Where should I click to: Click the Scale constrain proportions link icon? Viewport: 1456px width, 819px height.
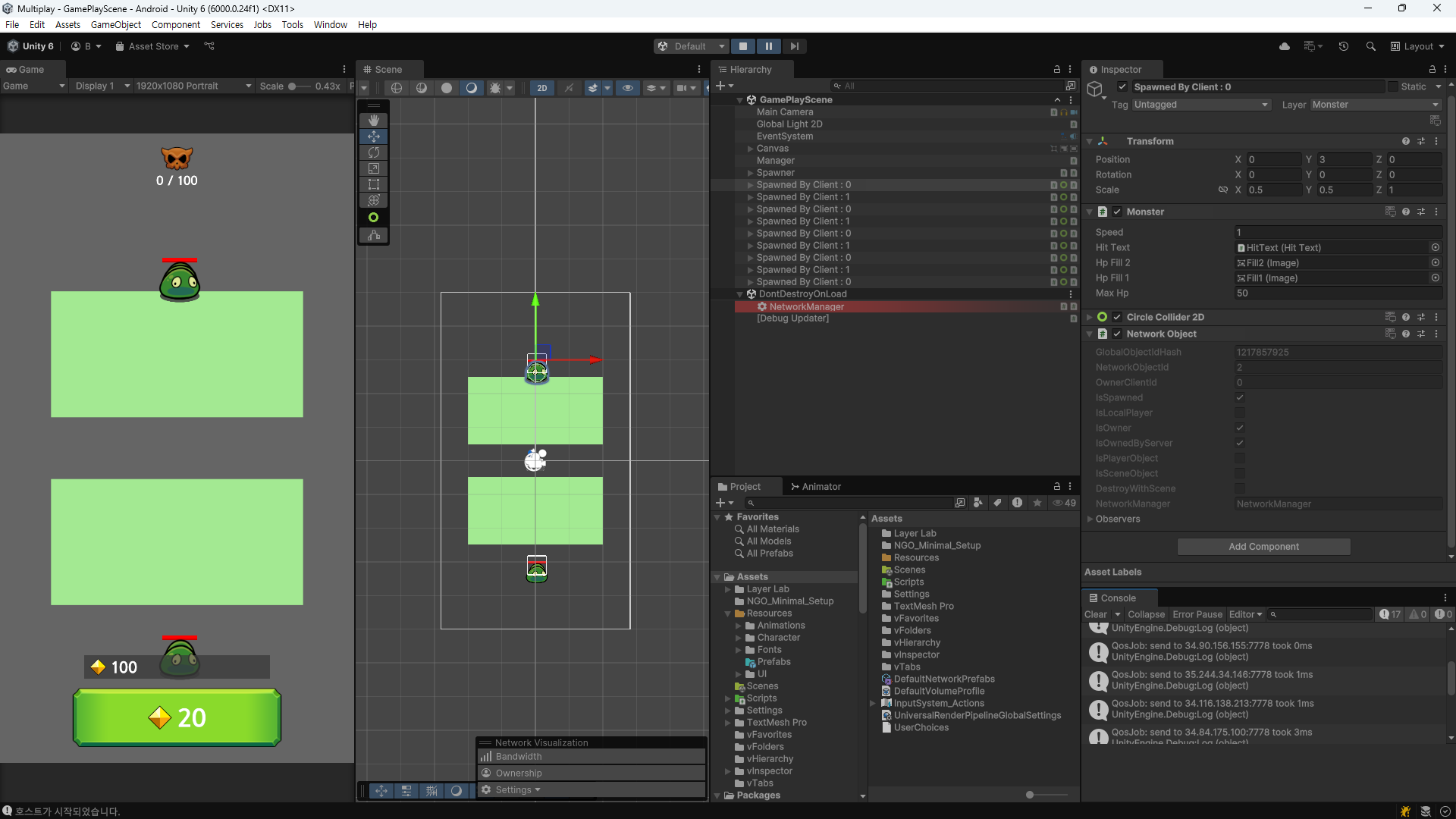tap(1222, 190)
